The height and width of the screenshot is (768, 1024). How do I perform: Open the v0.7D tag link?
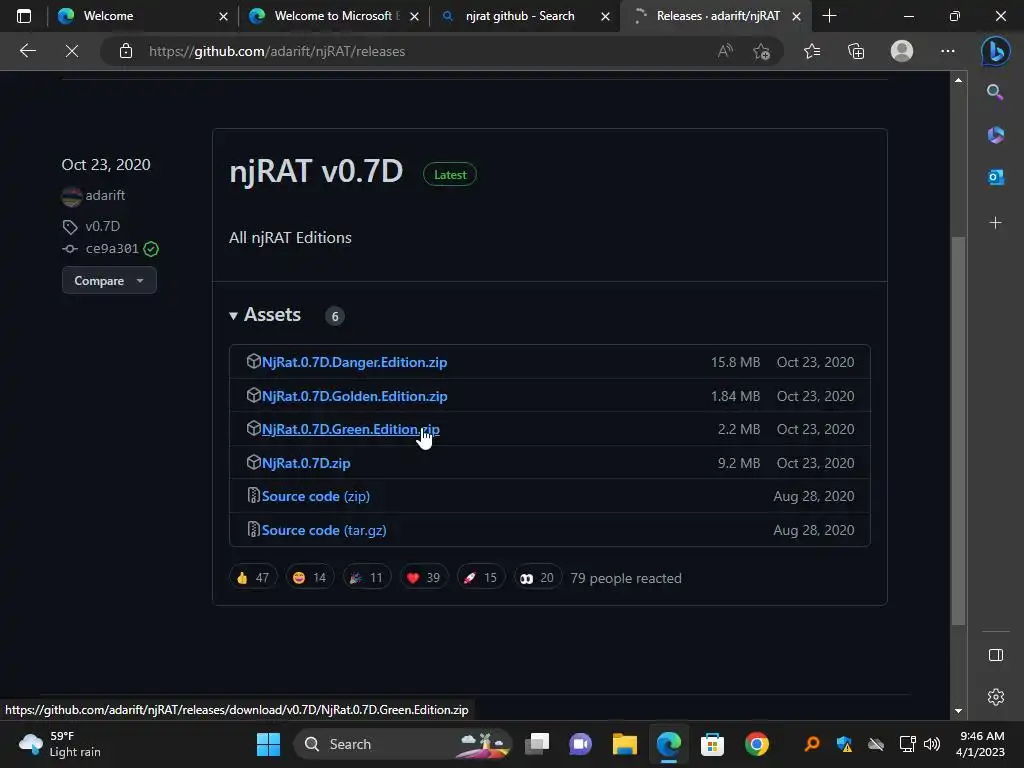pos(103,226)
